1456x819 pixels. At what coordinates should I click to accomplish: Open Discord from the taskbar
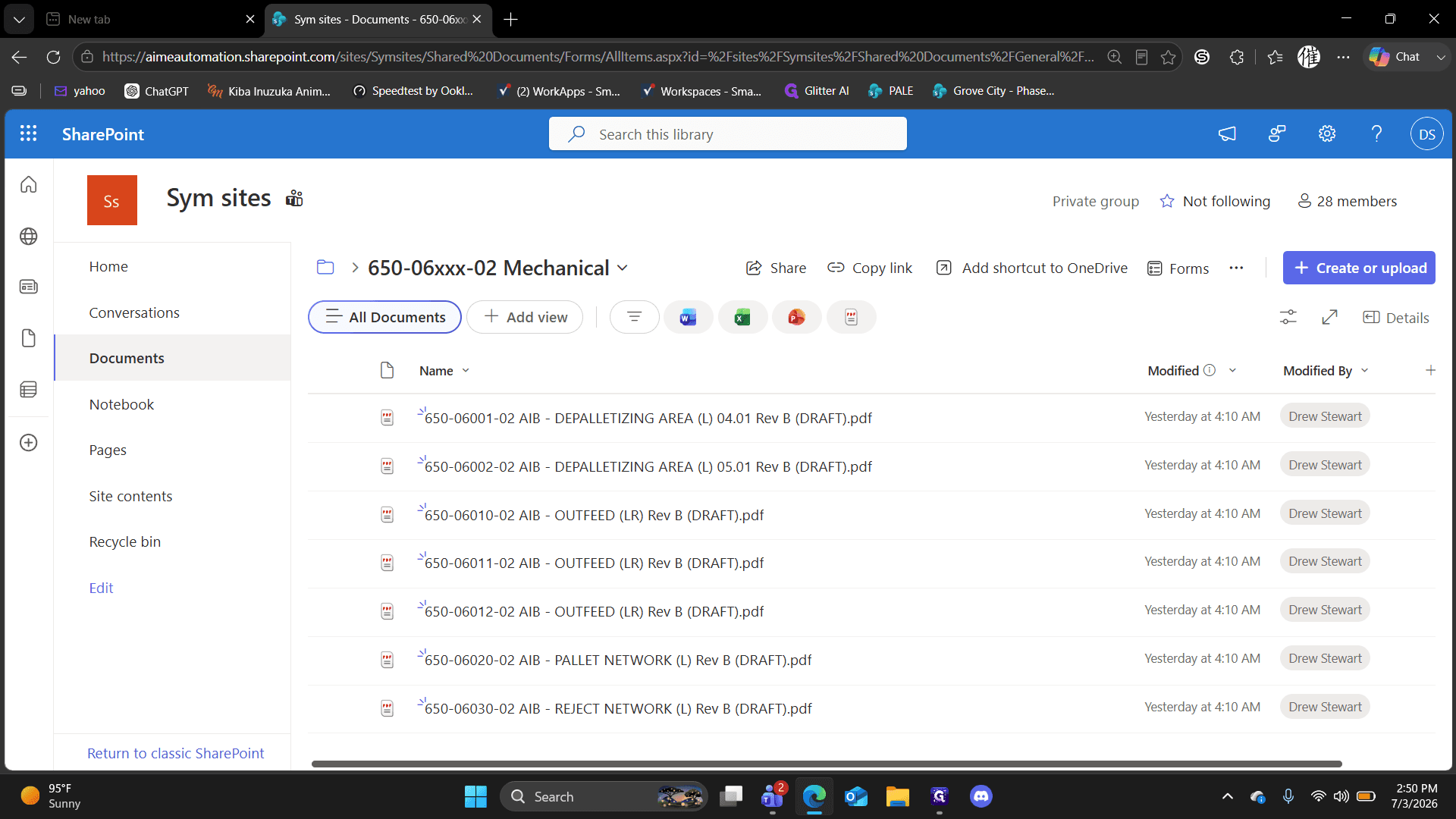(981, 796)
